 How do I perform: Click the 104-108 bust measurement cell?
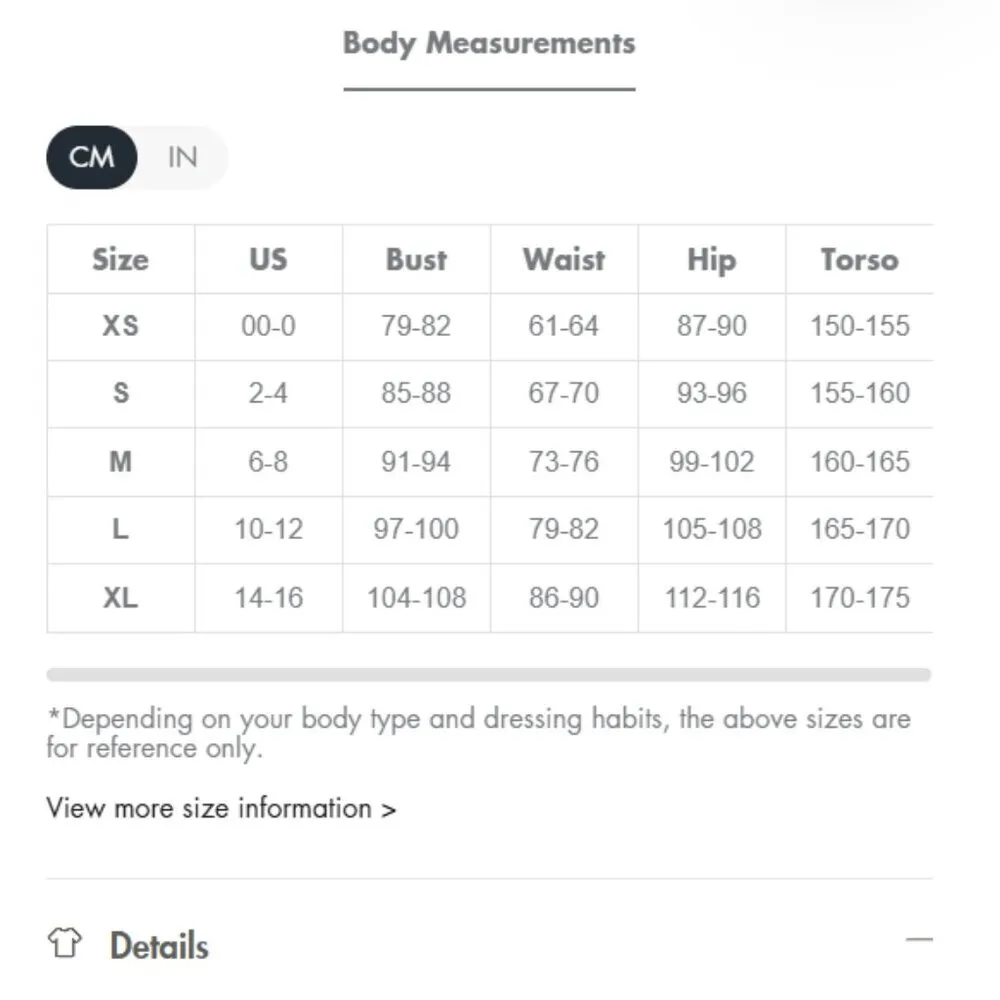(416, 598)
